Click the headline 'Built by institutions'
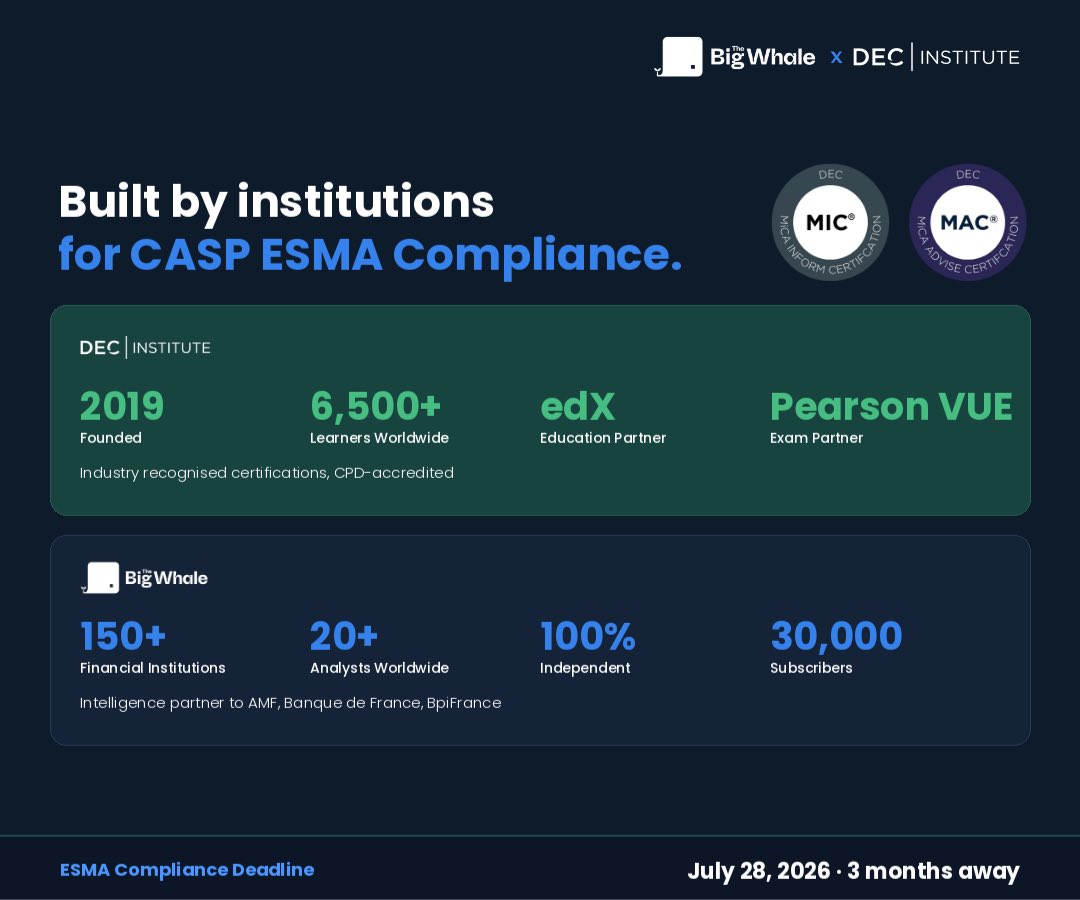 coord(276,202)
